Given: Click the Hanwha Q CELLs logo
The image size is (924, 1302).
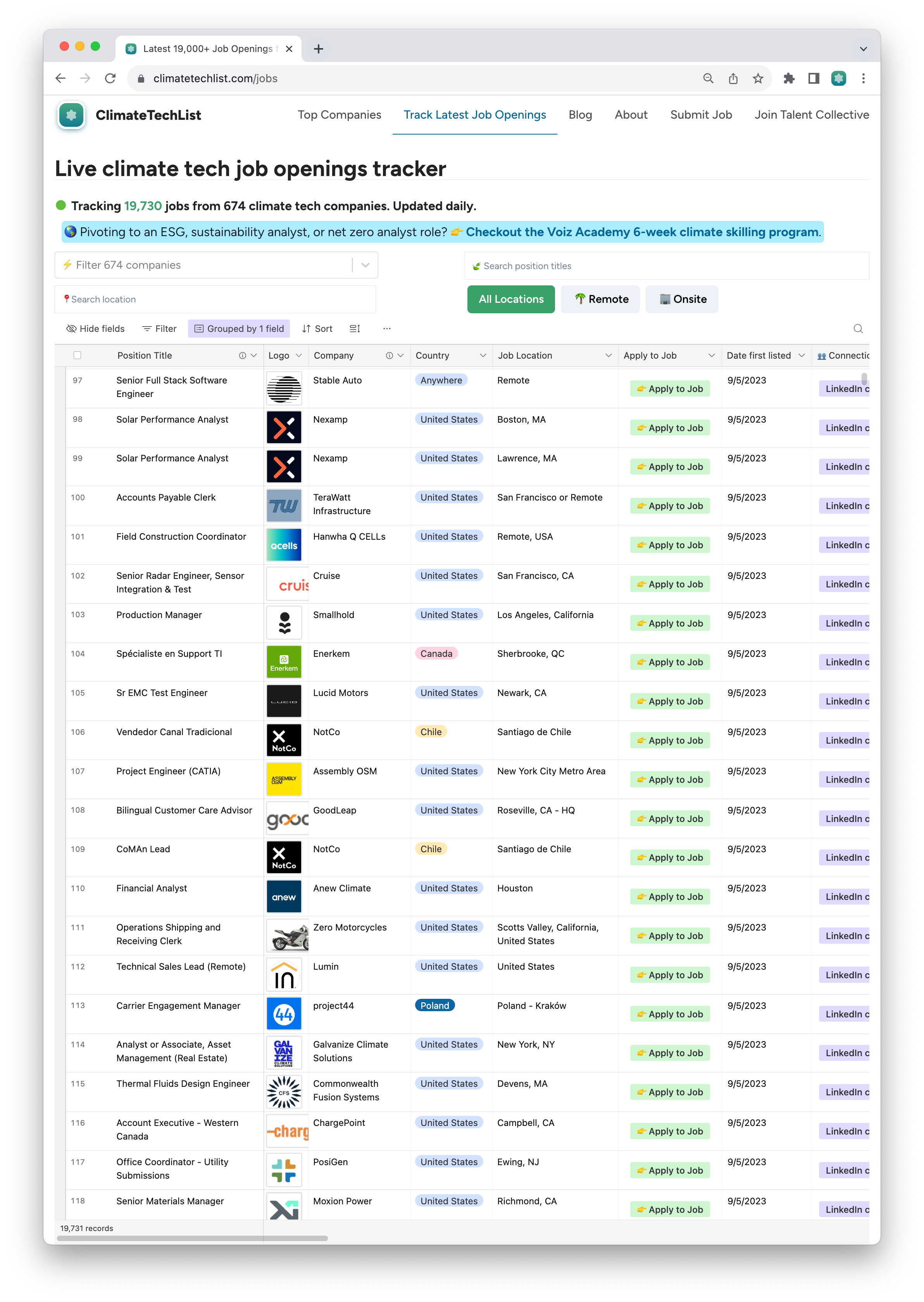Looking at the screenshot, I should click(284, 545).
